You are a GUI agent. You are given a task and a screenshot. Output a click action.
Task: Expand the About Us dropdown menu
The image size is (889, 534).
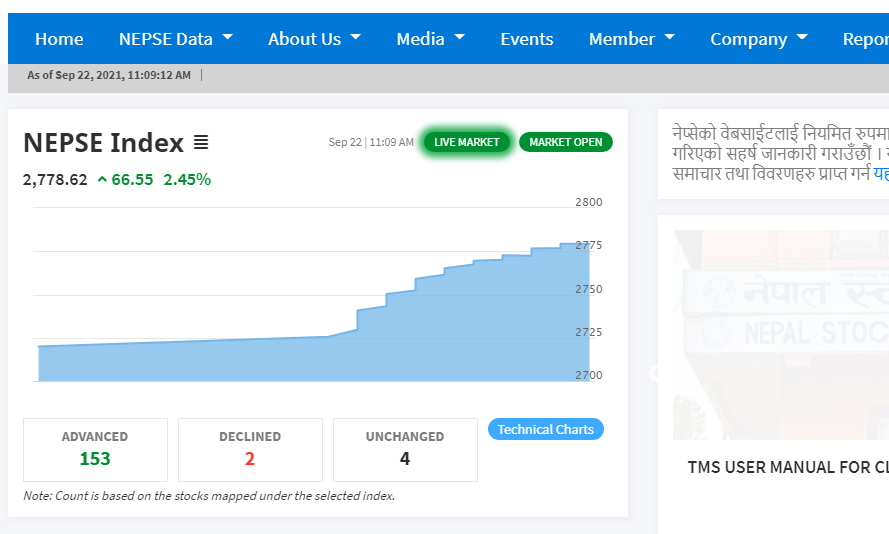[x=314, y=39]
